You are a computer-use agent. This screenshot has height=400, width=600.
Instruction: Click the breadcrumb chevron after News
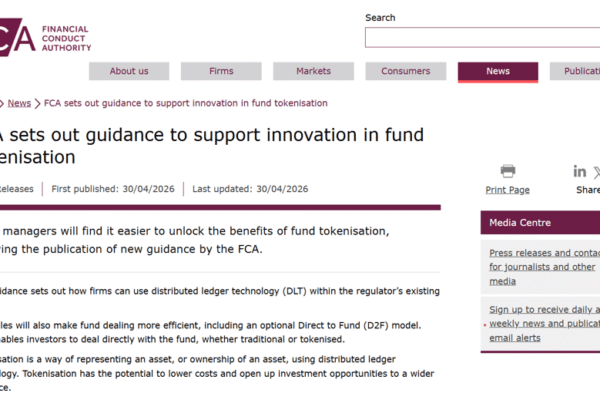pos(37,103)
